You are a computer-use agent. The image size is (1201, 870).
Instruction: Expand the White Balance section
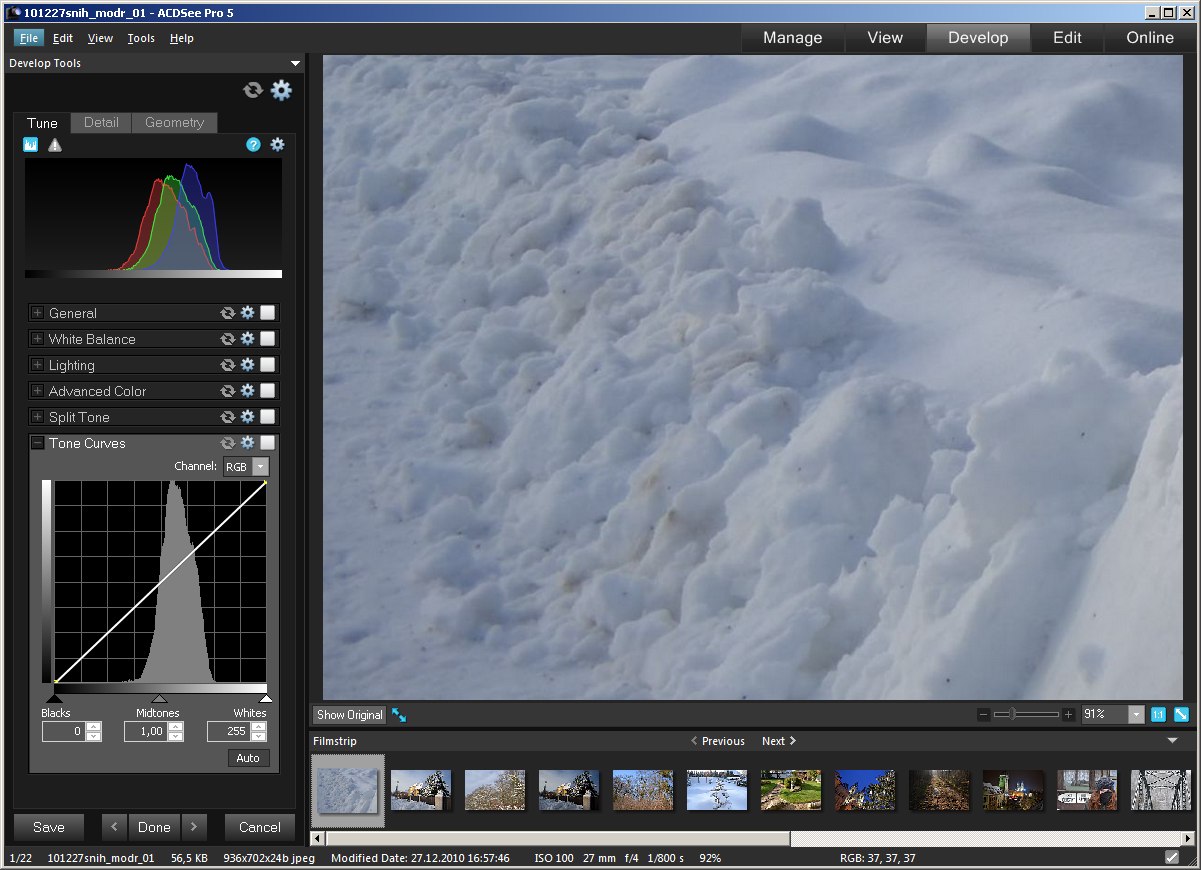(38, 339)
